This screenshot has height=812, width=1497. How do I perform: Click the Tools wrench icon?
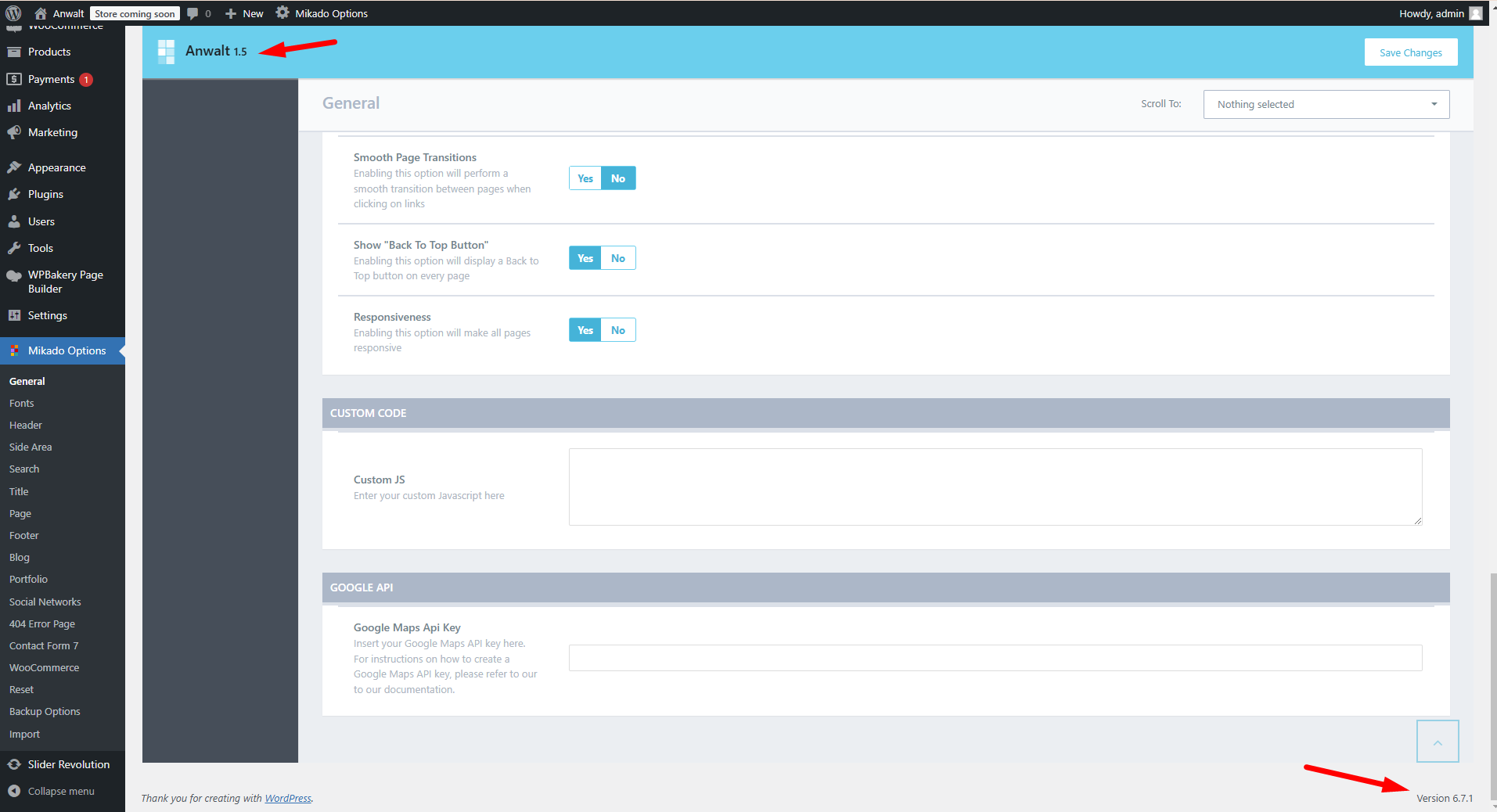(14, 248)
